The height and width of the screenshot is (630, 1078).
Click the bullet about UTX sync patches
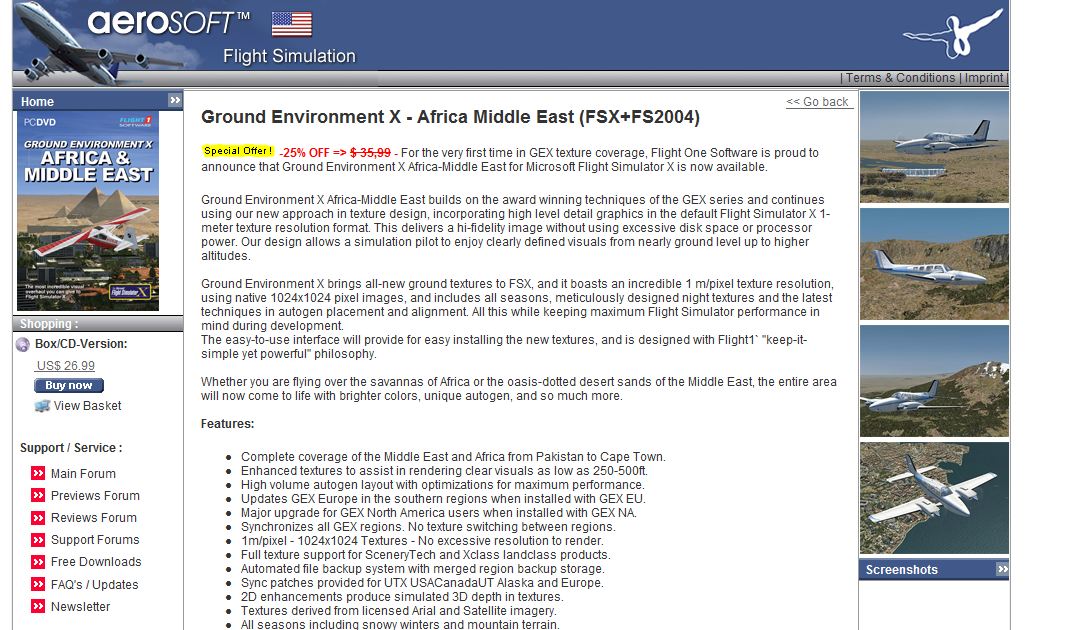pos(422,583)
